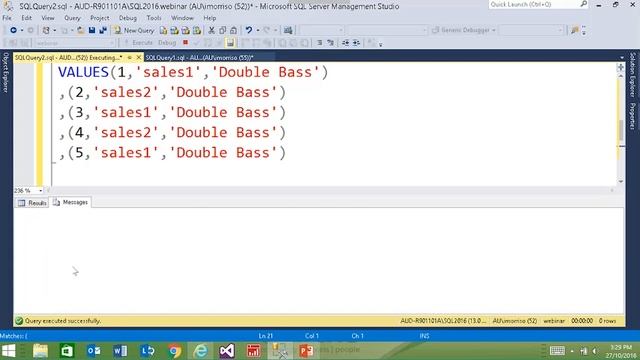The width and height of the screenshot is (640, 360).
Task: Click the highlighted Results to File icon
Action: 230,42
